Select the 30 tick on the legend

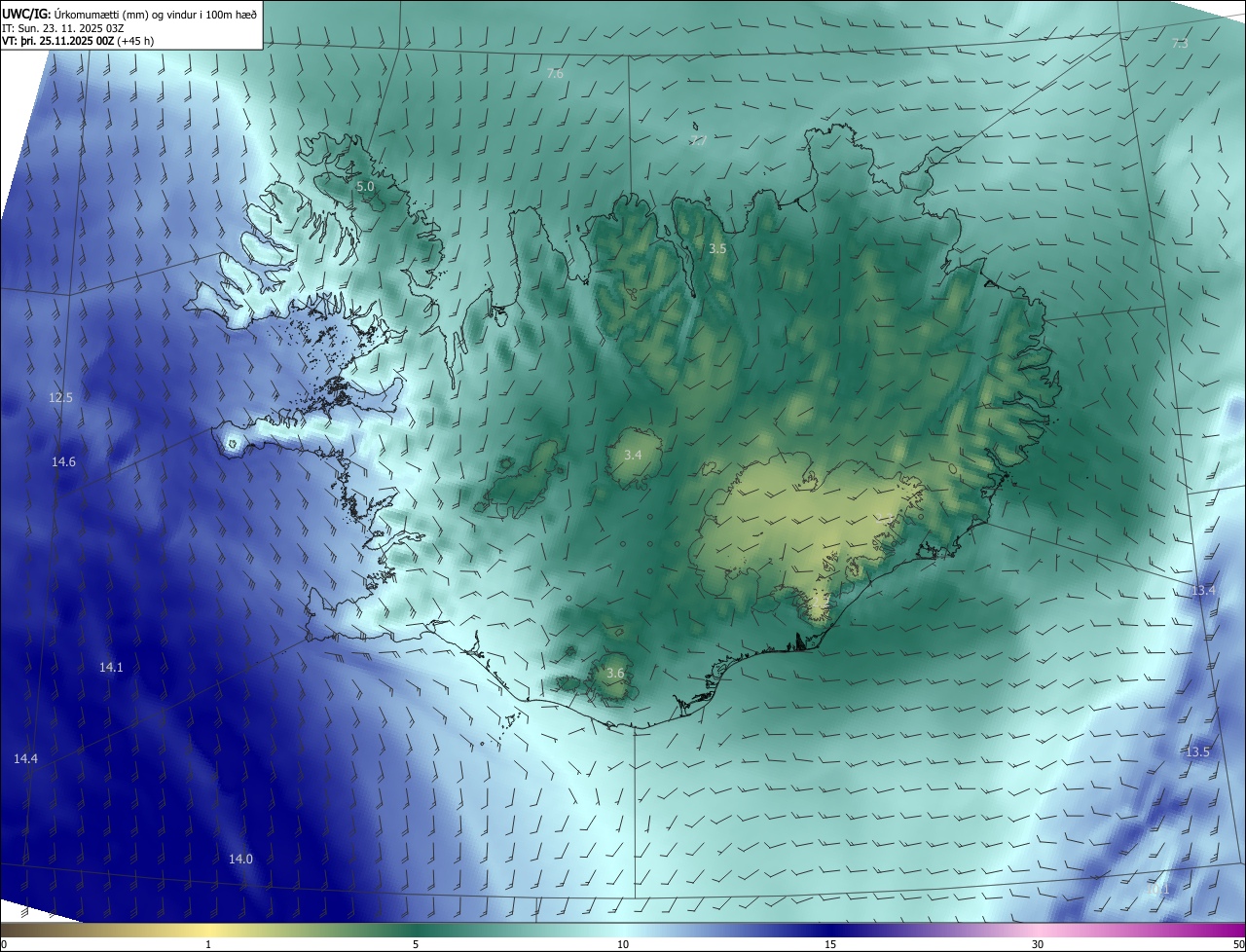(1038, 945)
